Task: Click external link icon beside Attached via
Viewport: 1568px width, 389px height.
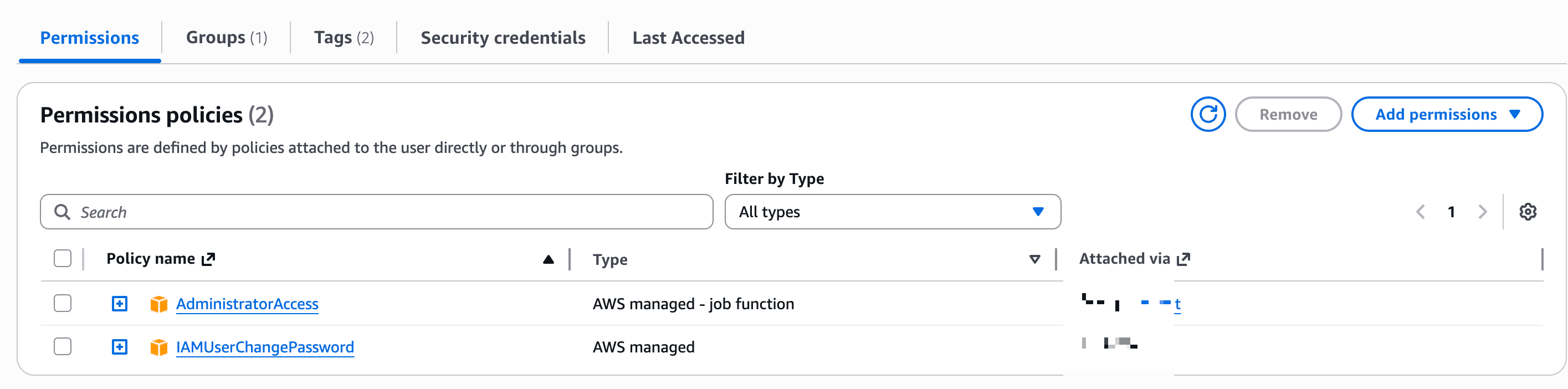Action: pos(1183,259)
